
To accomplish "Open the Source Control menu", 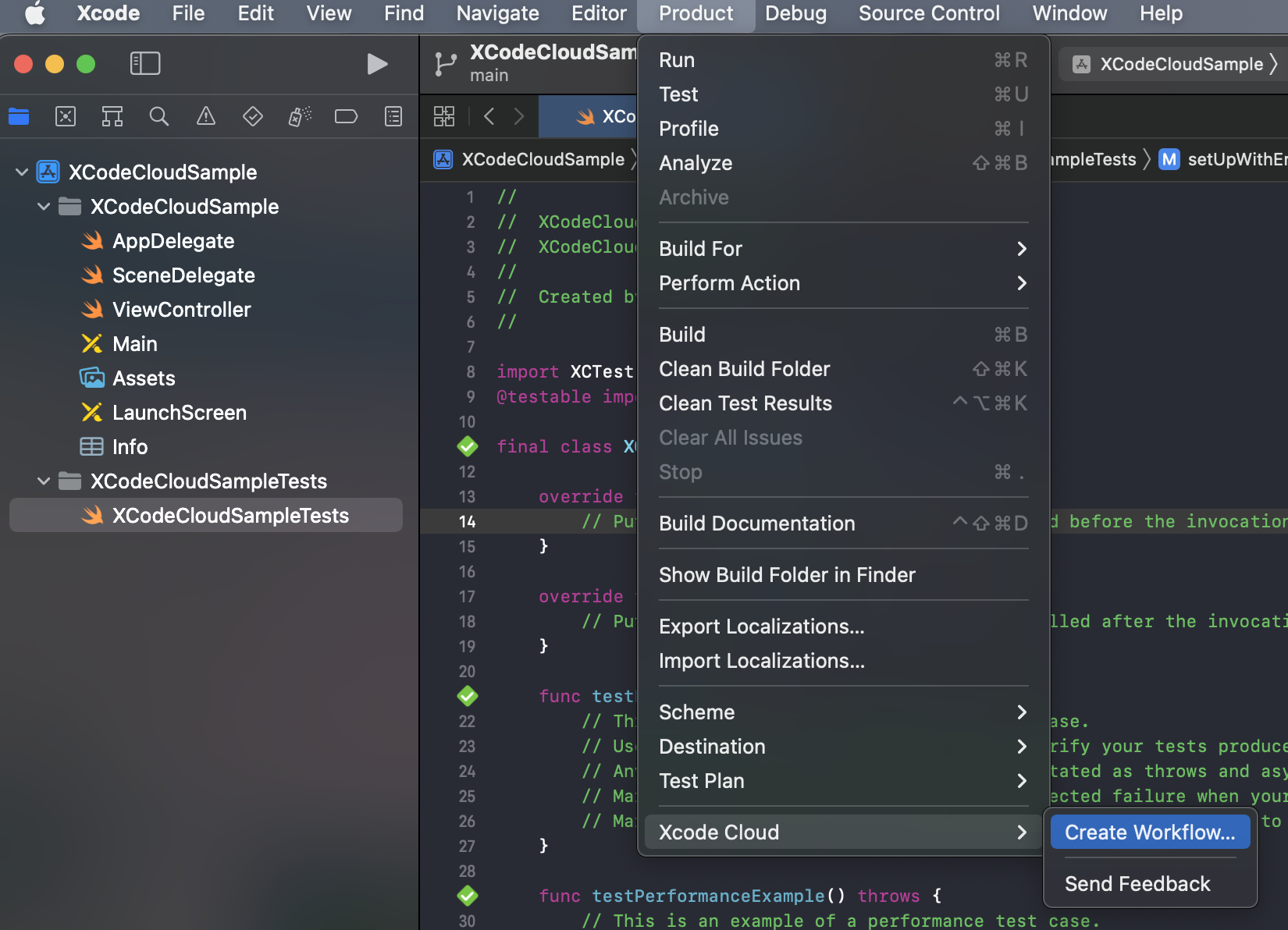I will click(929, 13).
